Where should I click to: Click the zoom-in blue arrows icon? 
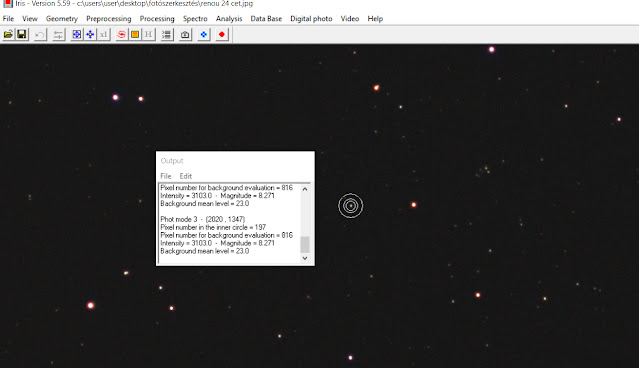pyautogui.click(x=77, y=35)
